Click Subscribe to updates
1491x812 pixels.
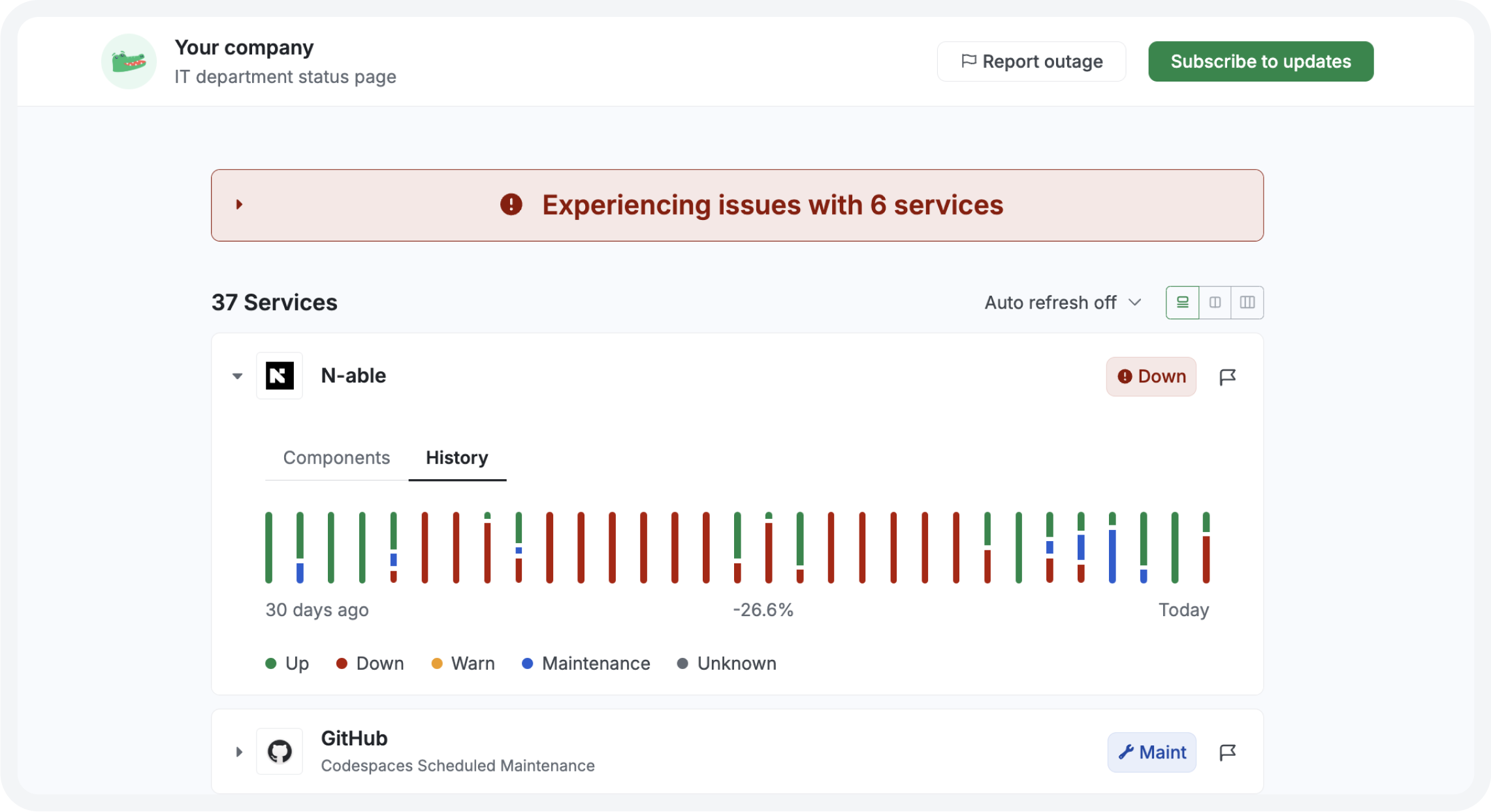tap(1260, 61)
